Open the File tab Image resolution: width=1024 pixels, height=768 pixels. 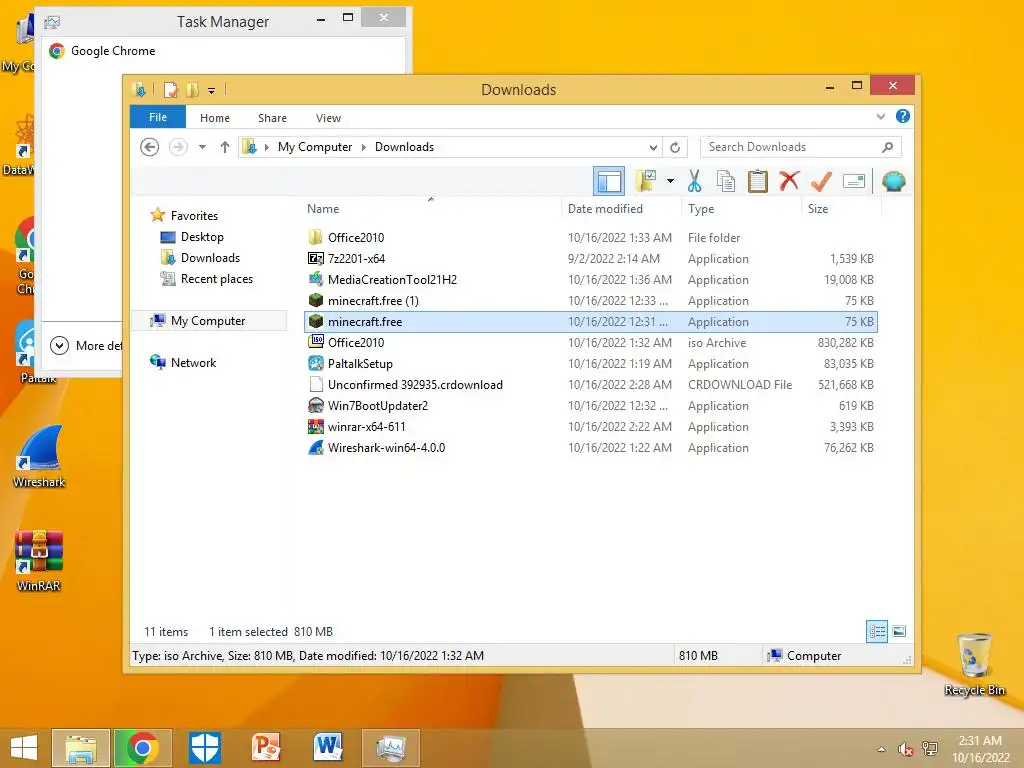pos(158,117)
